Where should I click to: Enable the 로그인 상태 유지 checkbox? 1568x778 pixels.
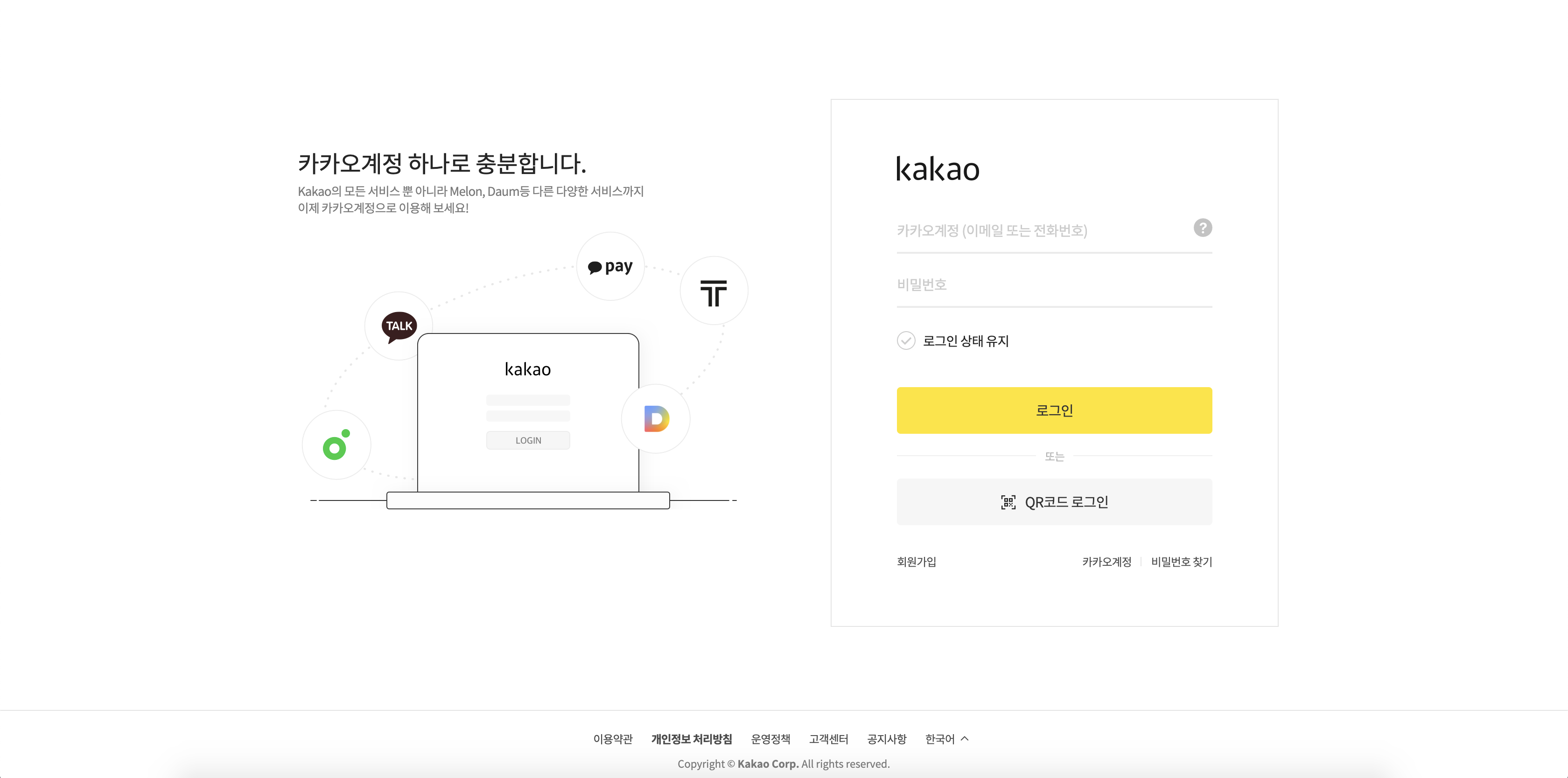tap(906, 341)
